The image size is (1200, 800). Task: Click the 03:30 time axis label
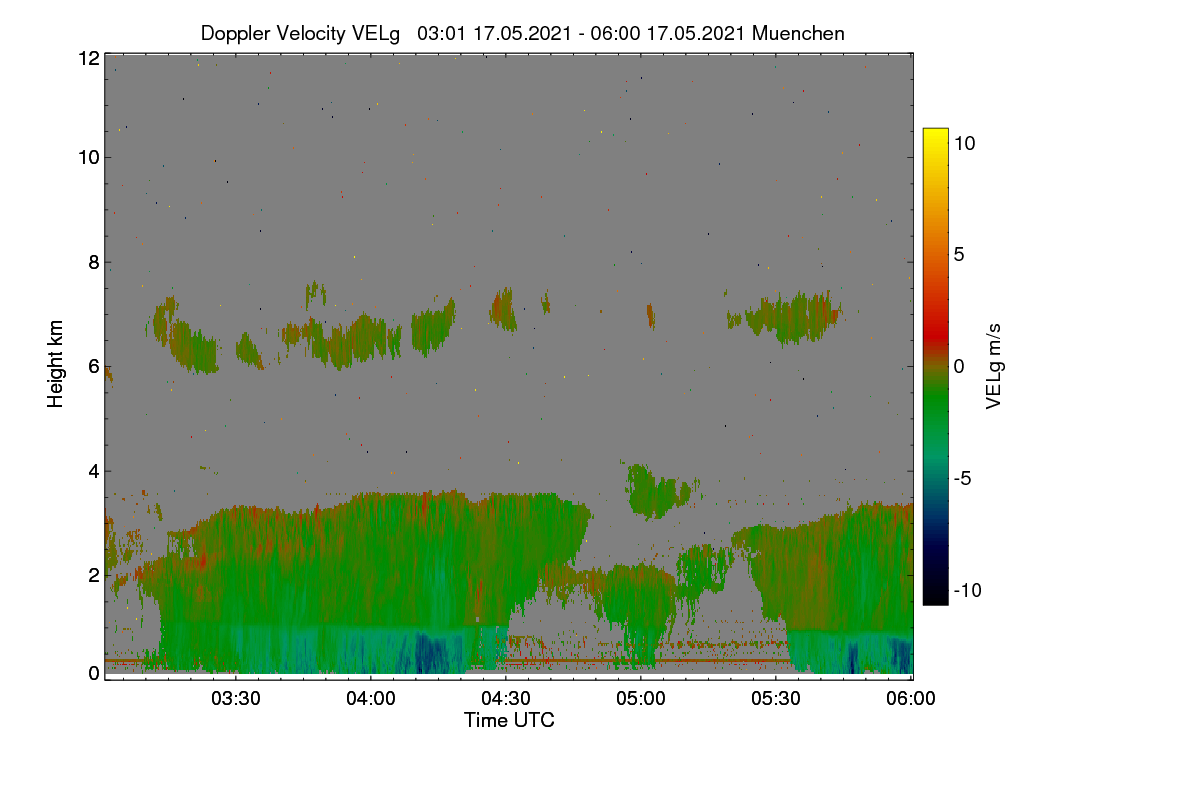tap(236, 699)
